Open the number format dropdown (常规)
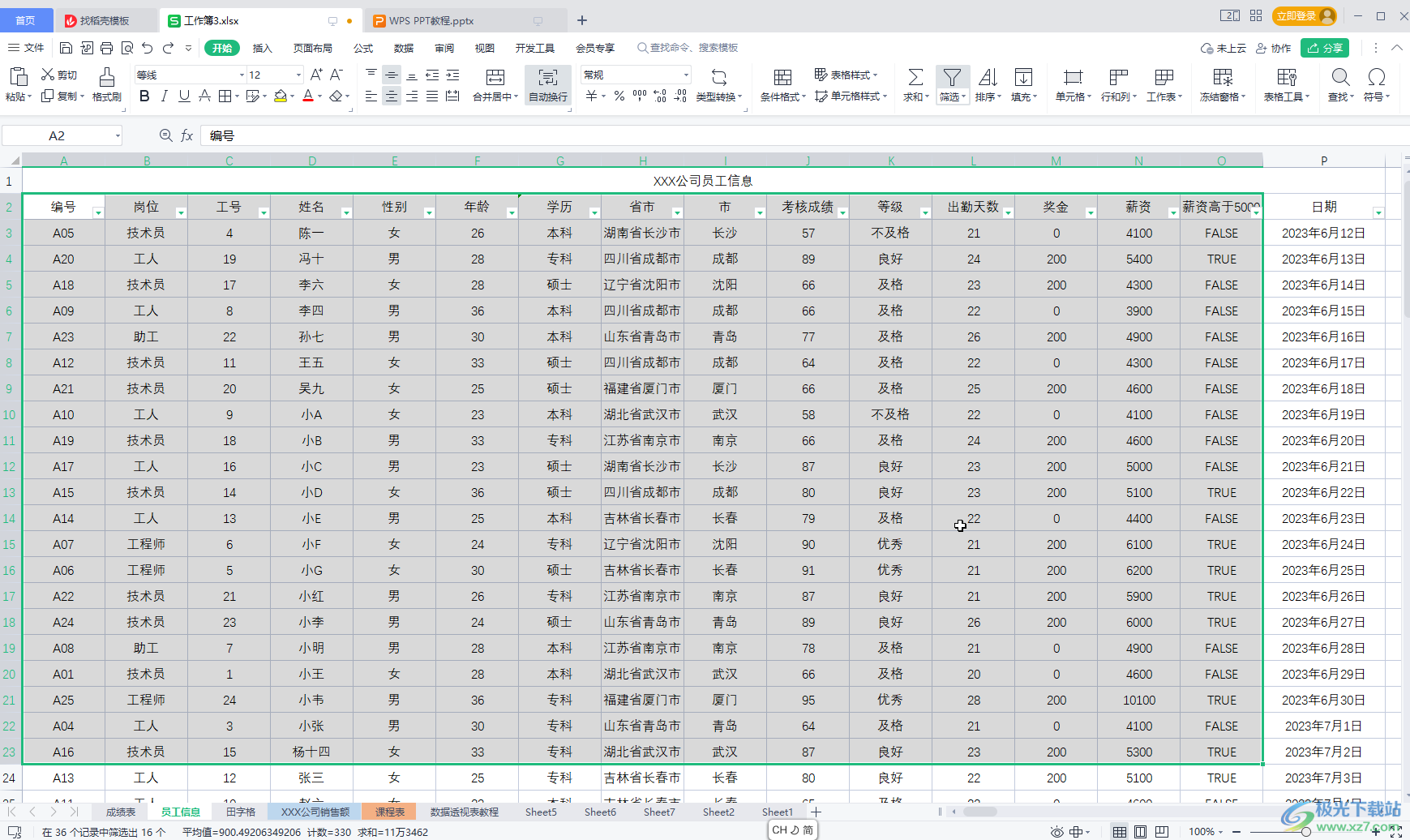Screen dimensions: 1410x840 [686, 75]
